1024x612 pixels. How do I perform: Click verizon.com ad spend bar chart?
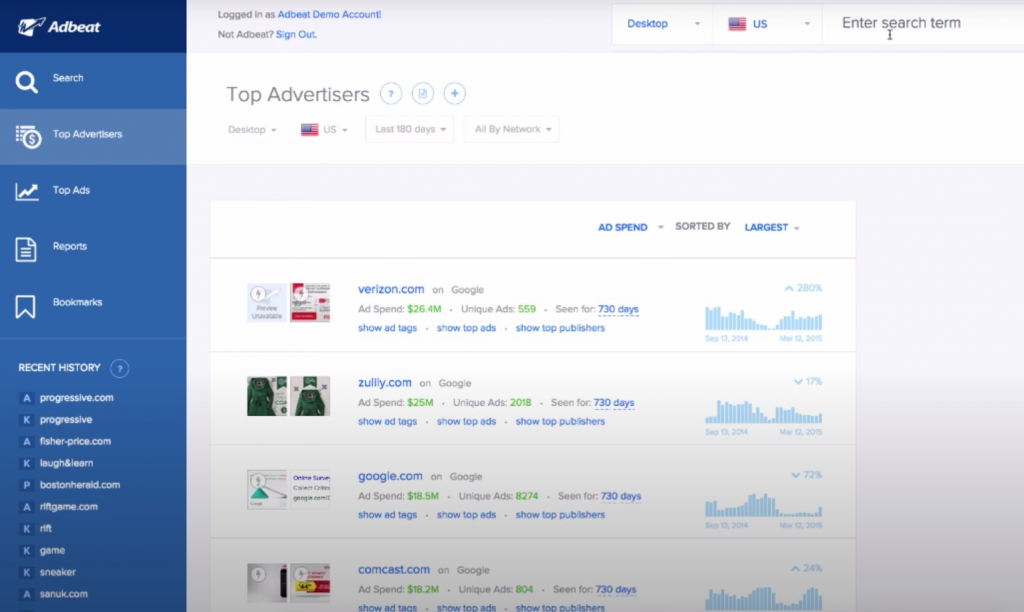pyautogui.click(x=763, y=318)
